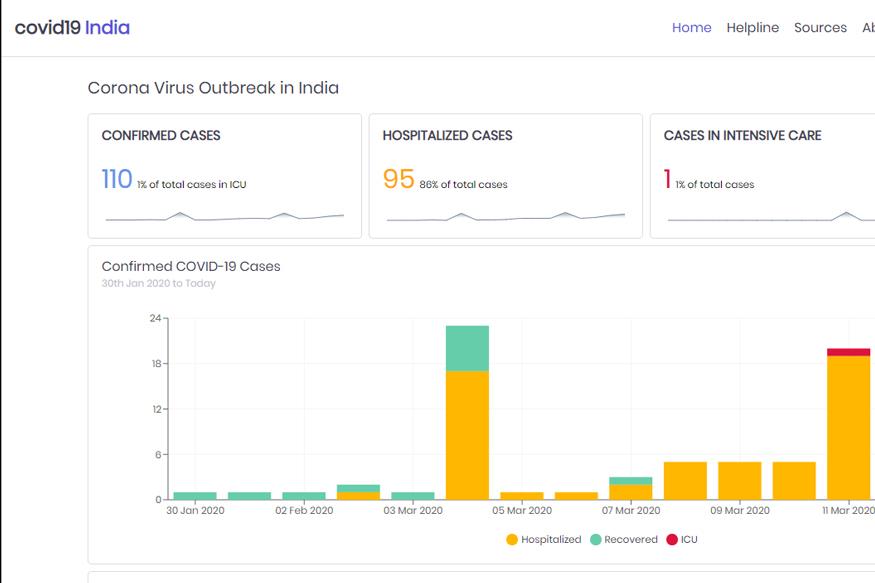Viewport: 875px width, 583px height.
Task: Click the 03 Mar 2020 green bar
Action: [413, 496]
